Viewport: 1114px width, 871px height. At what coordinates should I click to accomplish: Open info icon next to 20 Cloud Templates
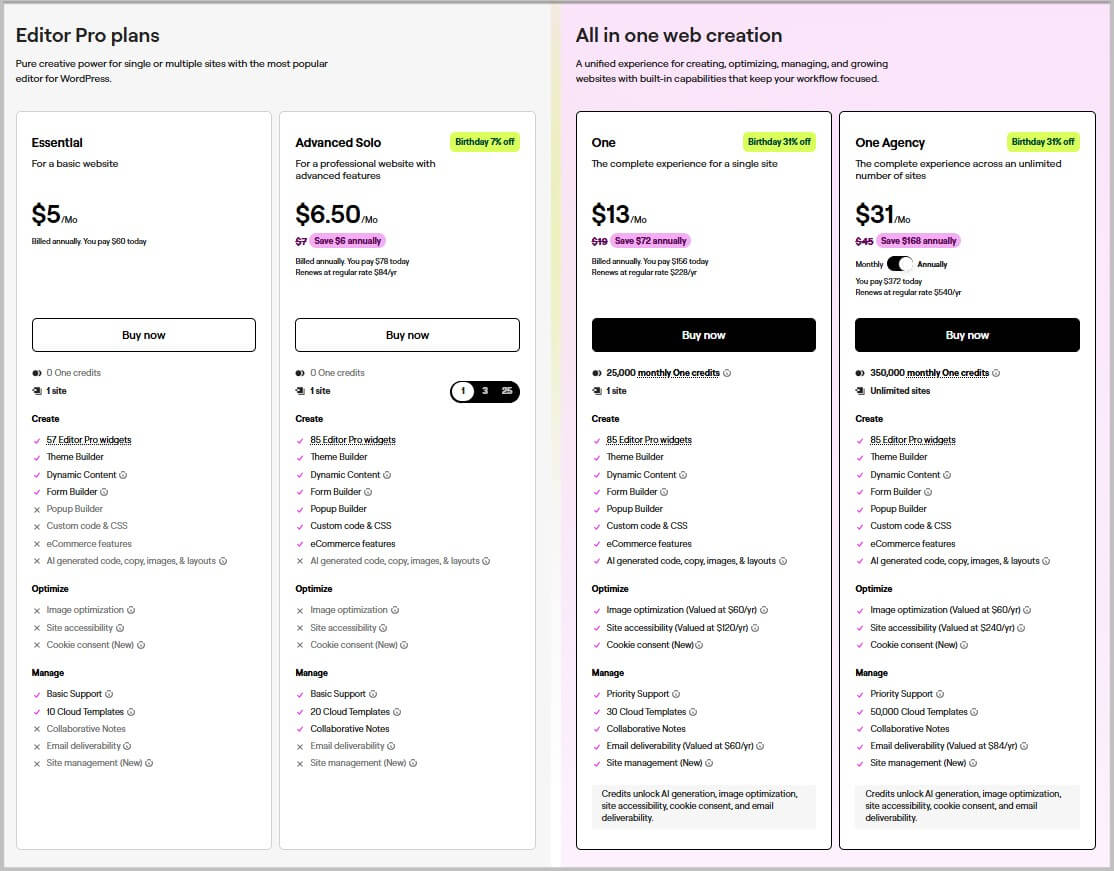pyautogui.click(x=397, y=711)
